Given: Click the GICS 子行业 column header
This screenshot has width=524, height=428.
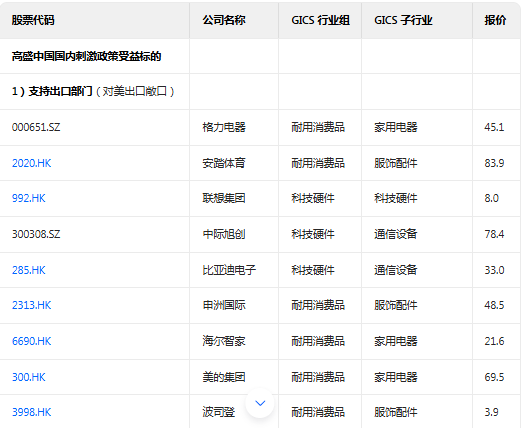Looking at the screenshot, I should pos(417,20).
